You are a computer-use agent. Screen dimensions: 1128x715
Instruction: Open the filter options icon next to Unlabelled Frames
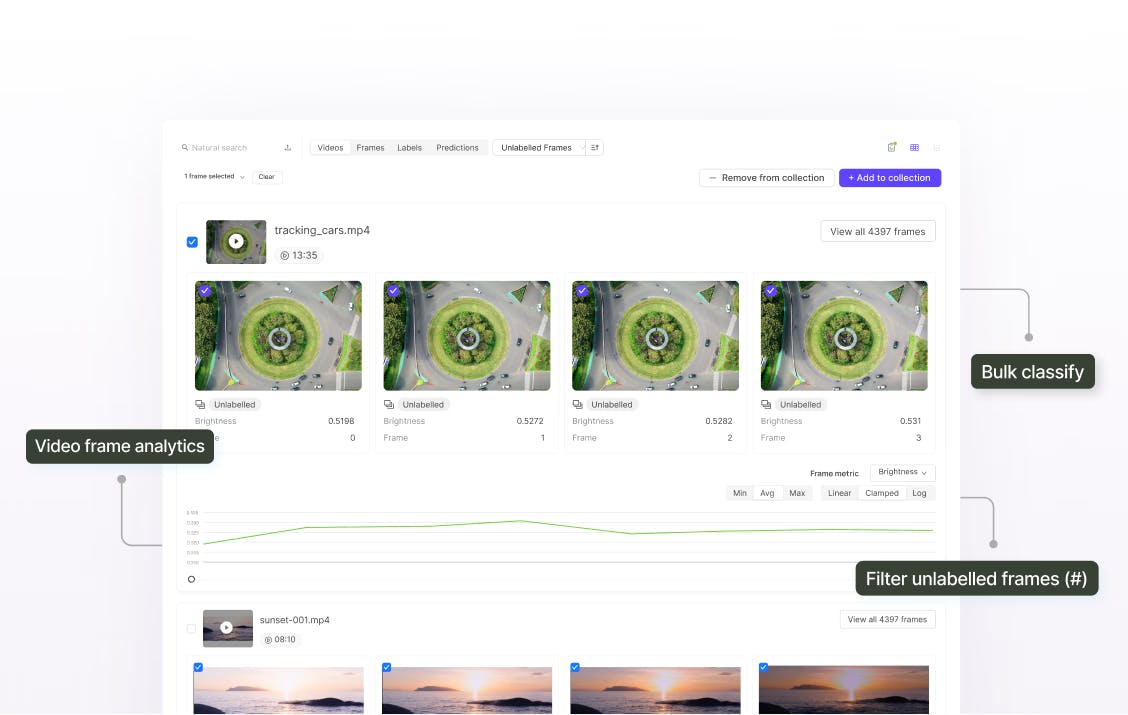(x=595, y=147)
